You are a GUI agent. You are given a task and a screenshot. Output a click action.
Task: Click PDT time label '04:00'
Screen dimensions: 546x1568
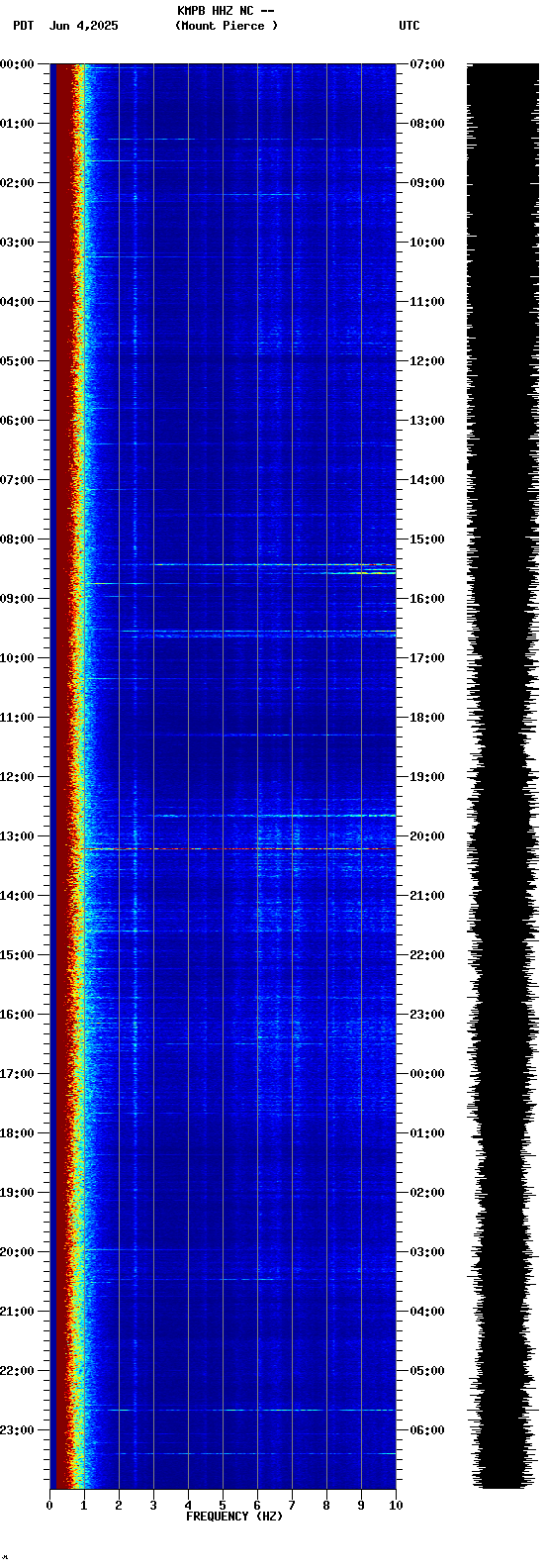(17, 302)
